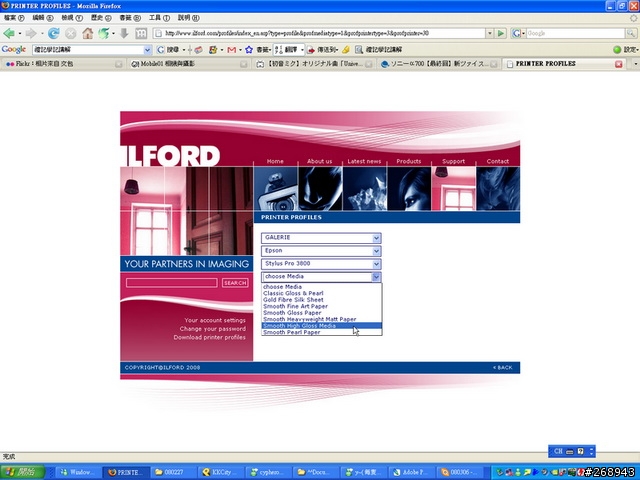Open the Bookmarks menu in Firefox menu bar
This screenshot has width=640, height=480.
pos(130,18)
